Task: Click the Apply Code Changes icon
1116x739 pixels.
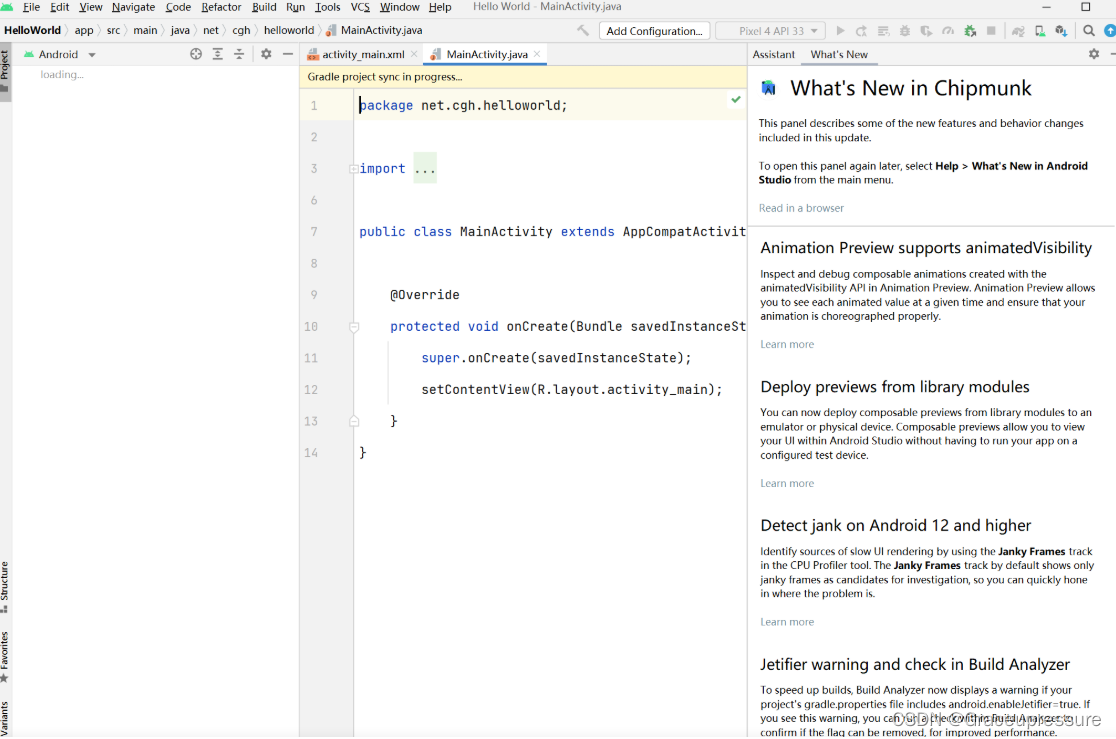Action: [x=883, y=31]
